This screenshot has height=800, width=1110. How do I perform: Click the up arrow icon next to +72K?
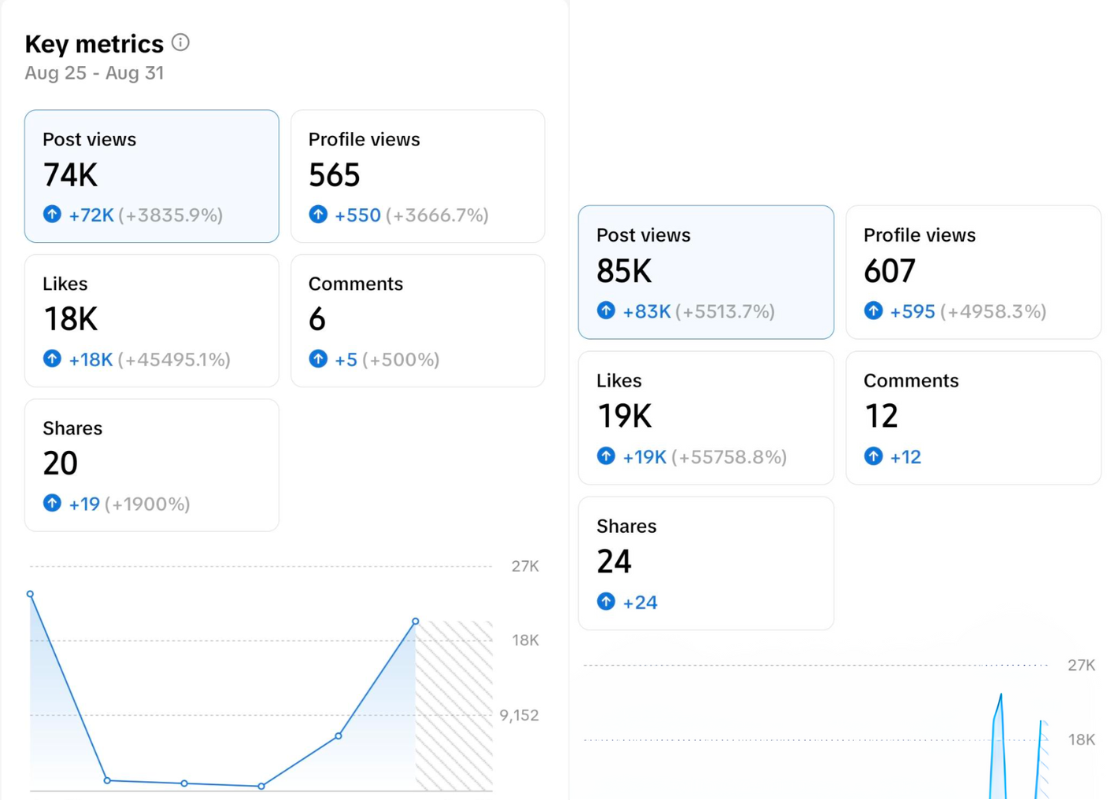coord(52,215)
